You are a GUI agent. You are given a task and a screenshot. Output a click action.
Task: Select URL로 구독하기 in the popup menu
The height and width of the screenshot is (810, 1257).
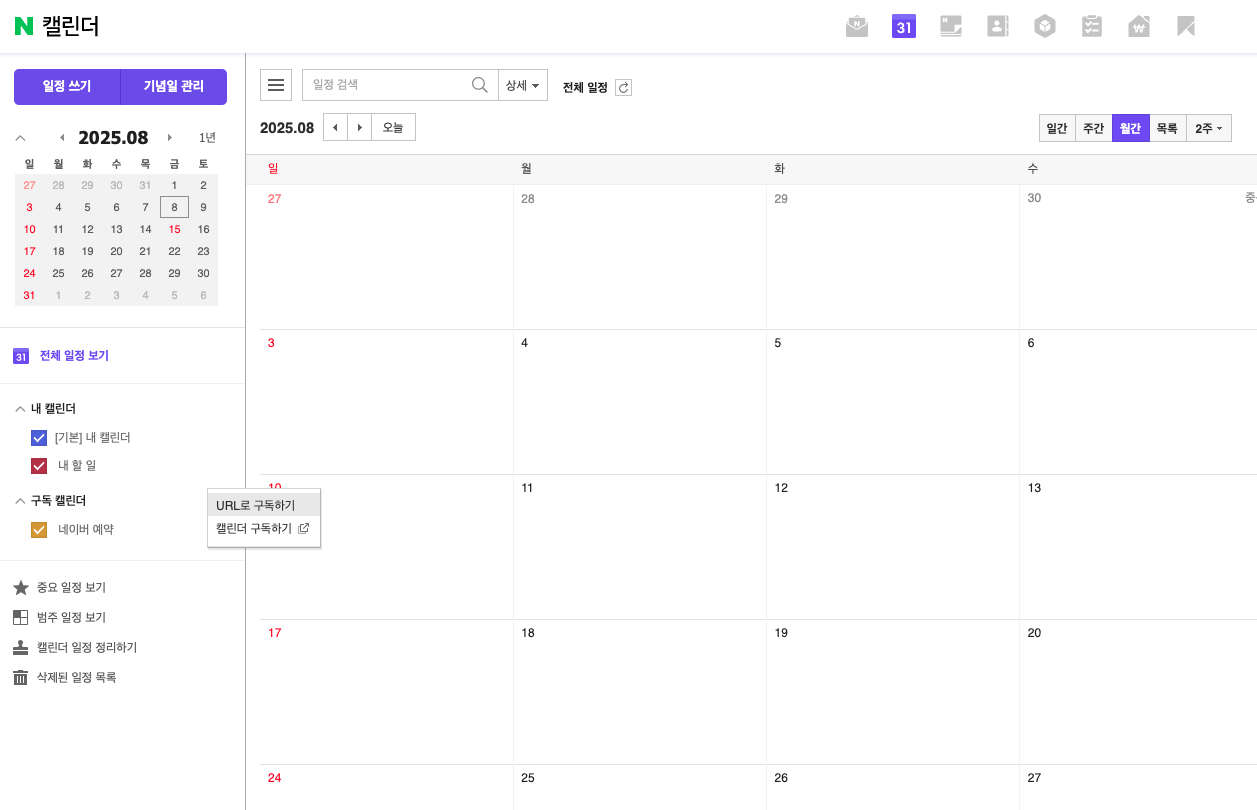[256, 505]
